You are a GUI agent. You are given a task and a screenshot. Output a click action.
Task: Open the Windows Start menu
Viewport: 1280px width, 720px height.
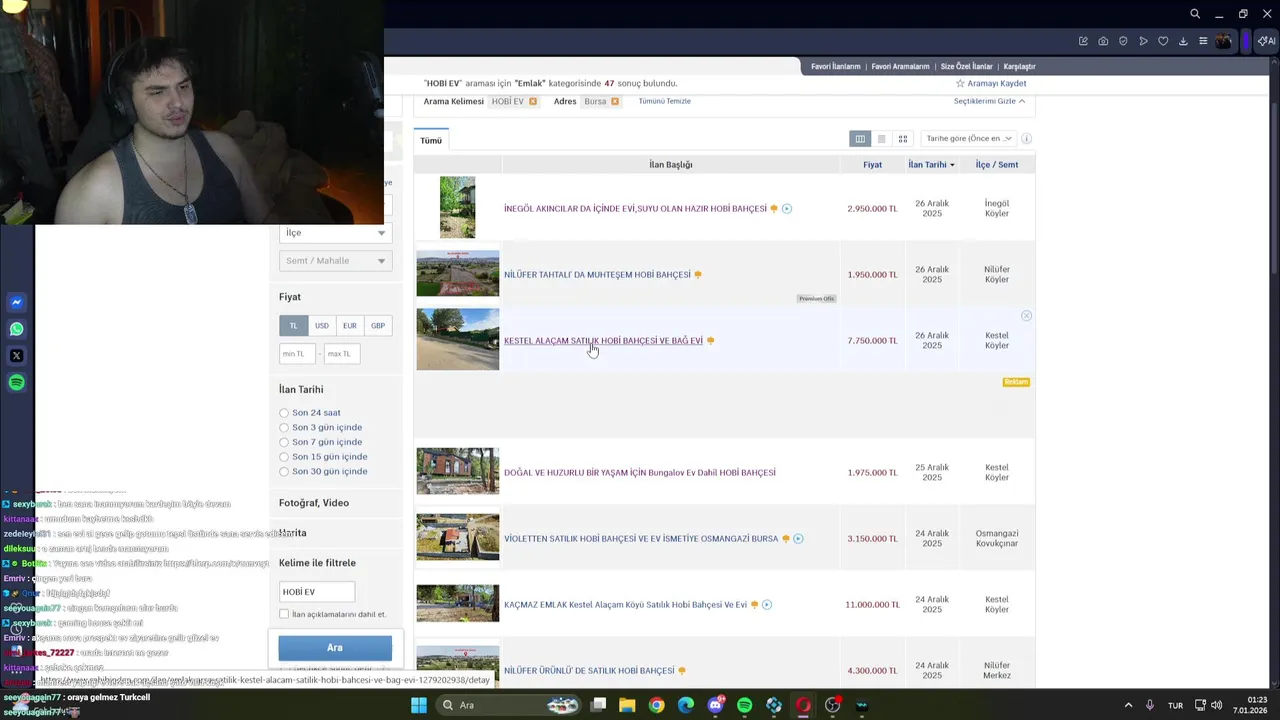coord(419,705)
